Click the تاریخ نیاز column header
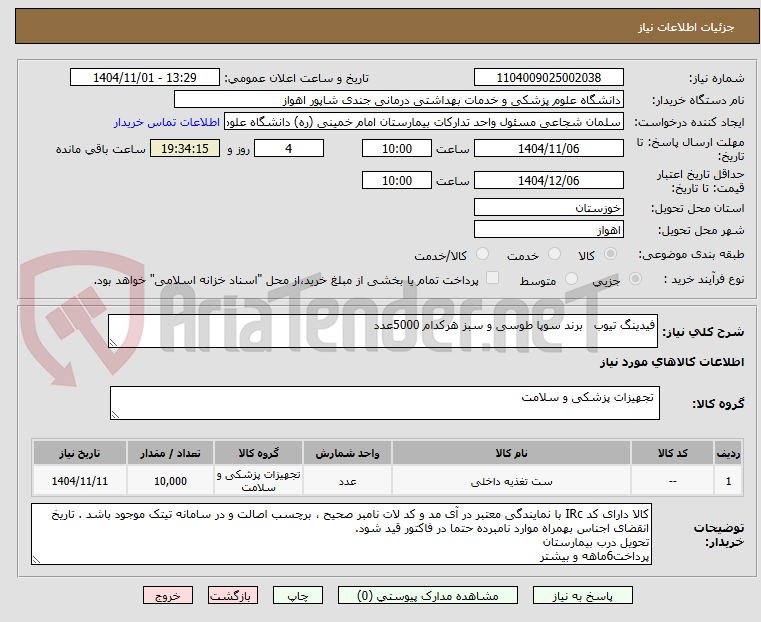 (x=80, y=453)
